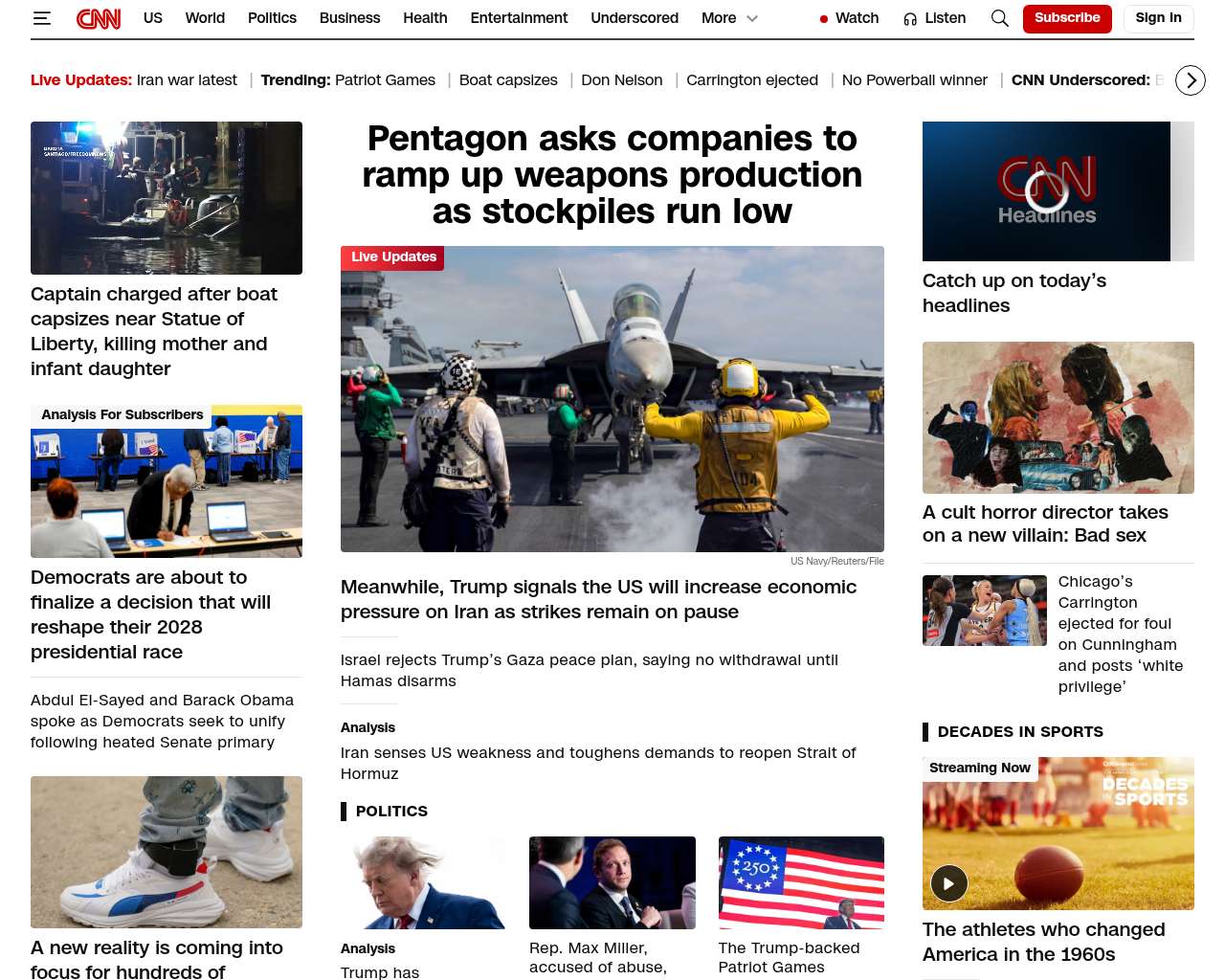Open the Decades in Sports section heading
The width and height of the screenshot is (1225, 980).
point(1020,732)
